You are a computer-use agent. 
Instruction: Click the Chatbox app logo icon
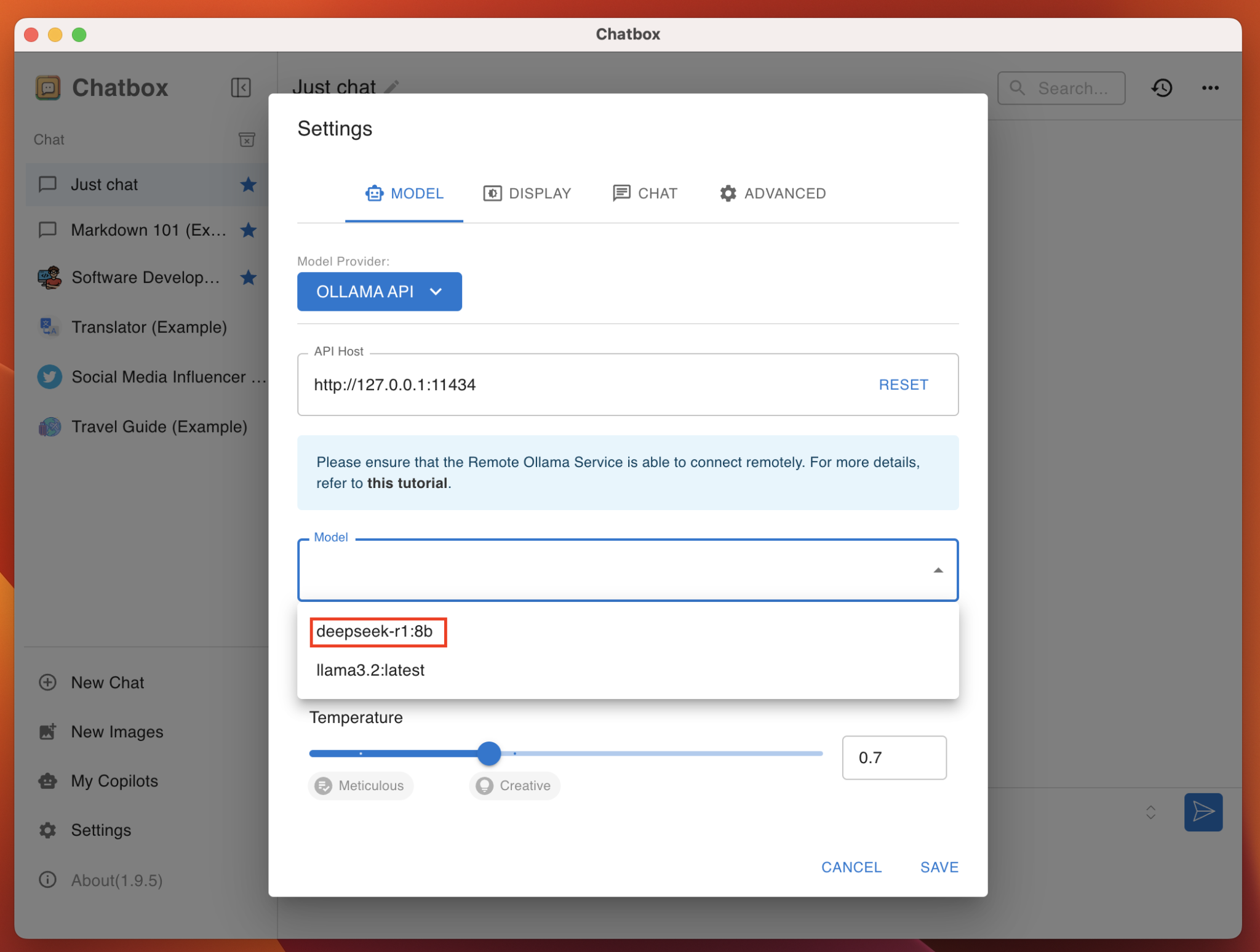click(48, 87)
